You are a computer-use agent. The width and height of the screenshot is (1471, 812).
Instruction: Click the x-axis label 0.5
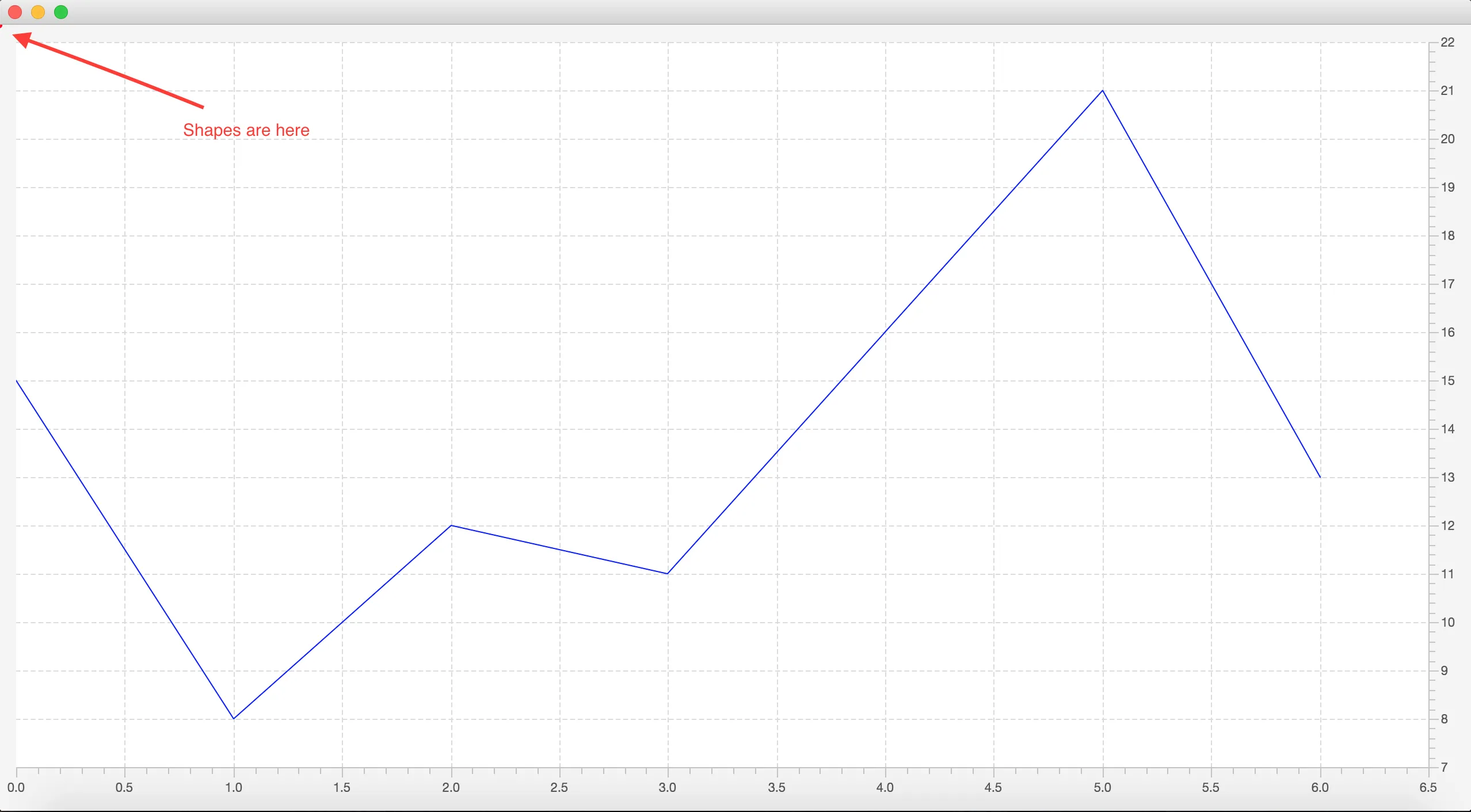[124, 787]
